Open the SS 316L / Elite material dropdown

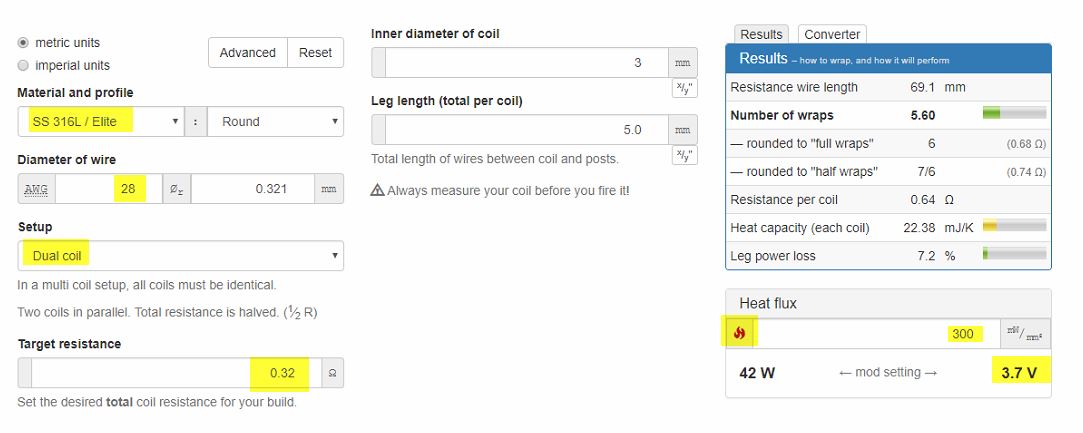[x=101, y=122]
